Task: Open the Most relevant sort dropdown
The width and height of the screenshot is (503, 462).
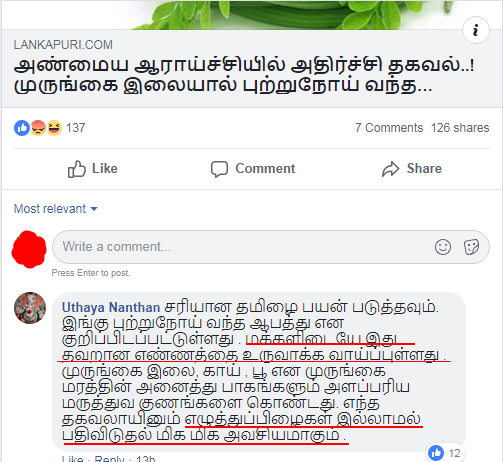Action: [x=55, y=209]
